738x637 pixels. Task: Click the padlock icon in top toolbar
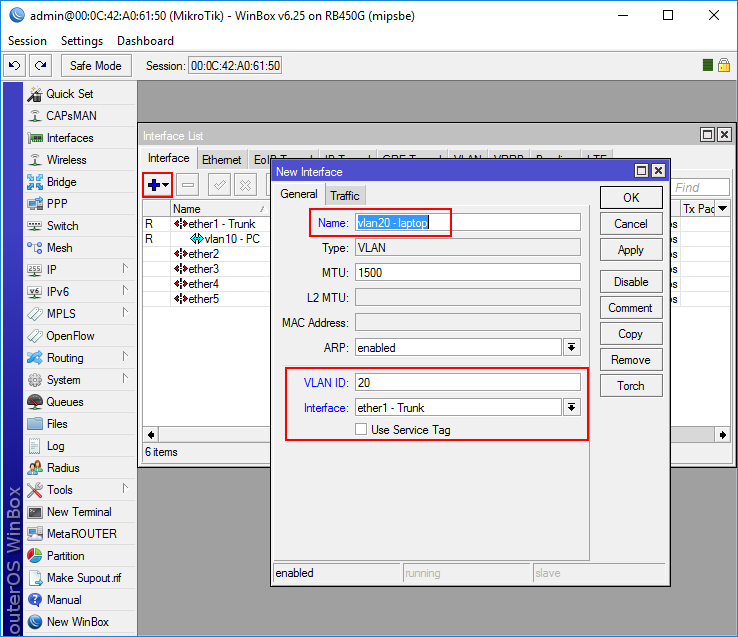[724, 65]
